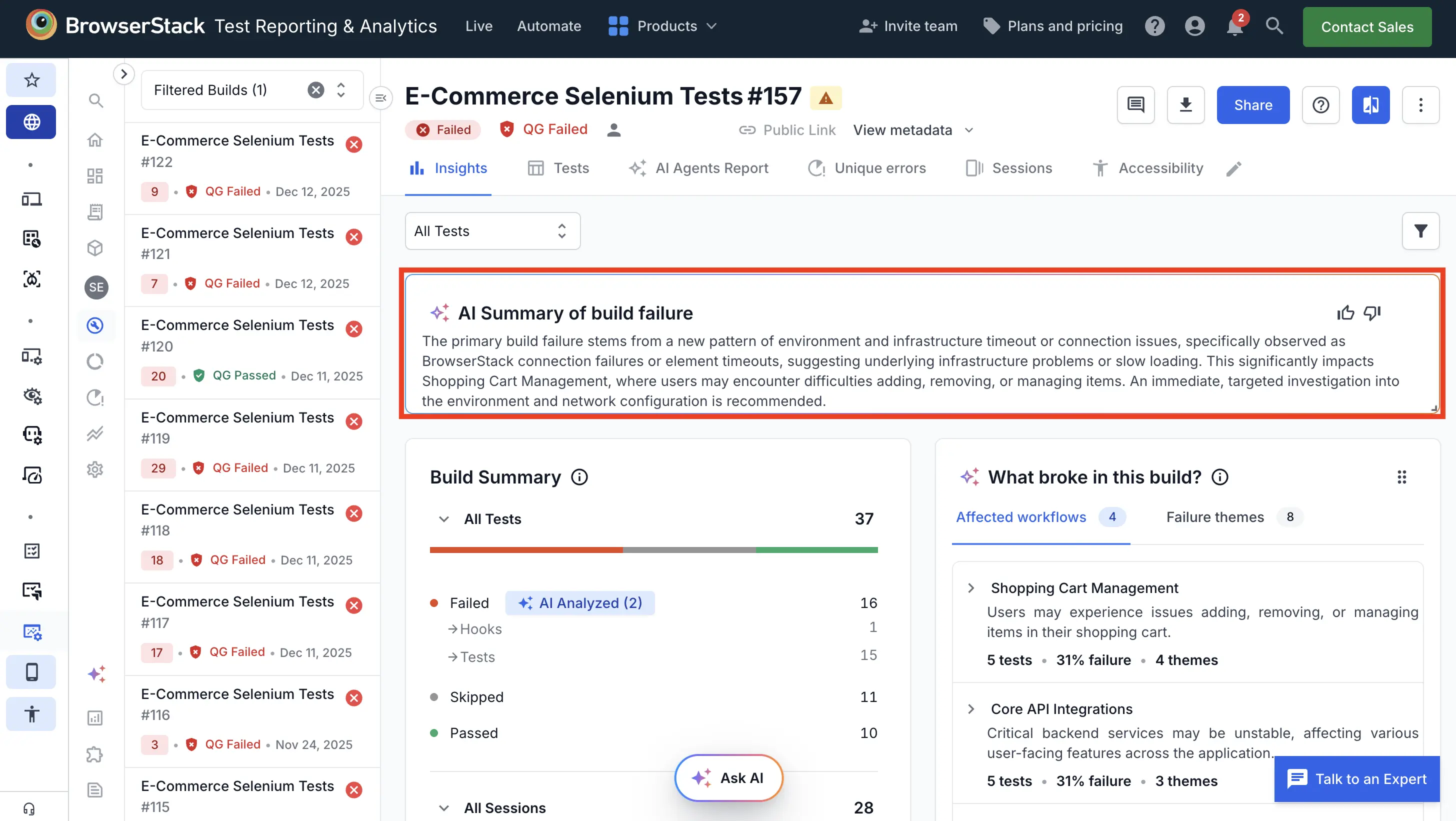Expand the All Sessions row
Screen dimensions: 1456x821
point(444,808)
